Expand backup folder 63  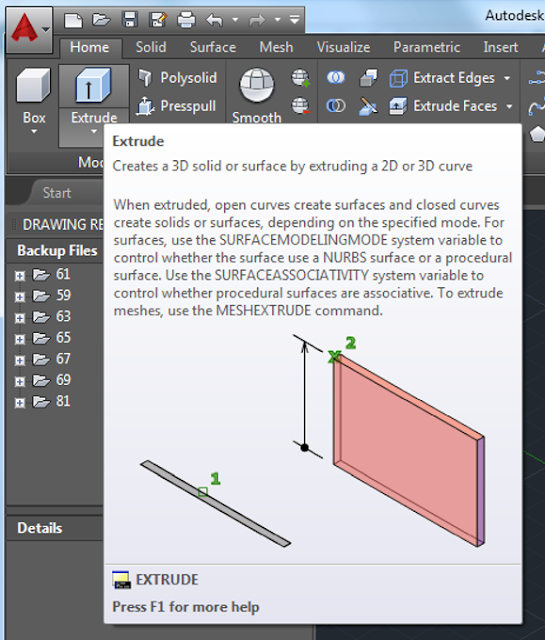(19, 318)
